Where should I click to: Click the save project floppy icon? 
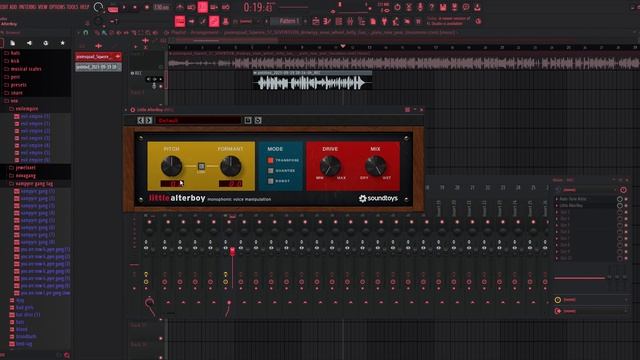443,7
